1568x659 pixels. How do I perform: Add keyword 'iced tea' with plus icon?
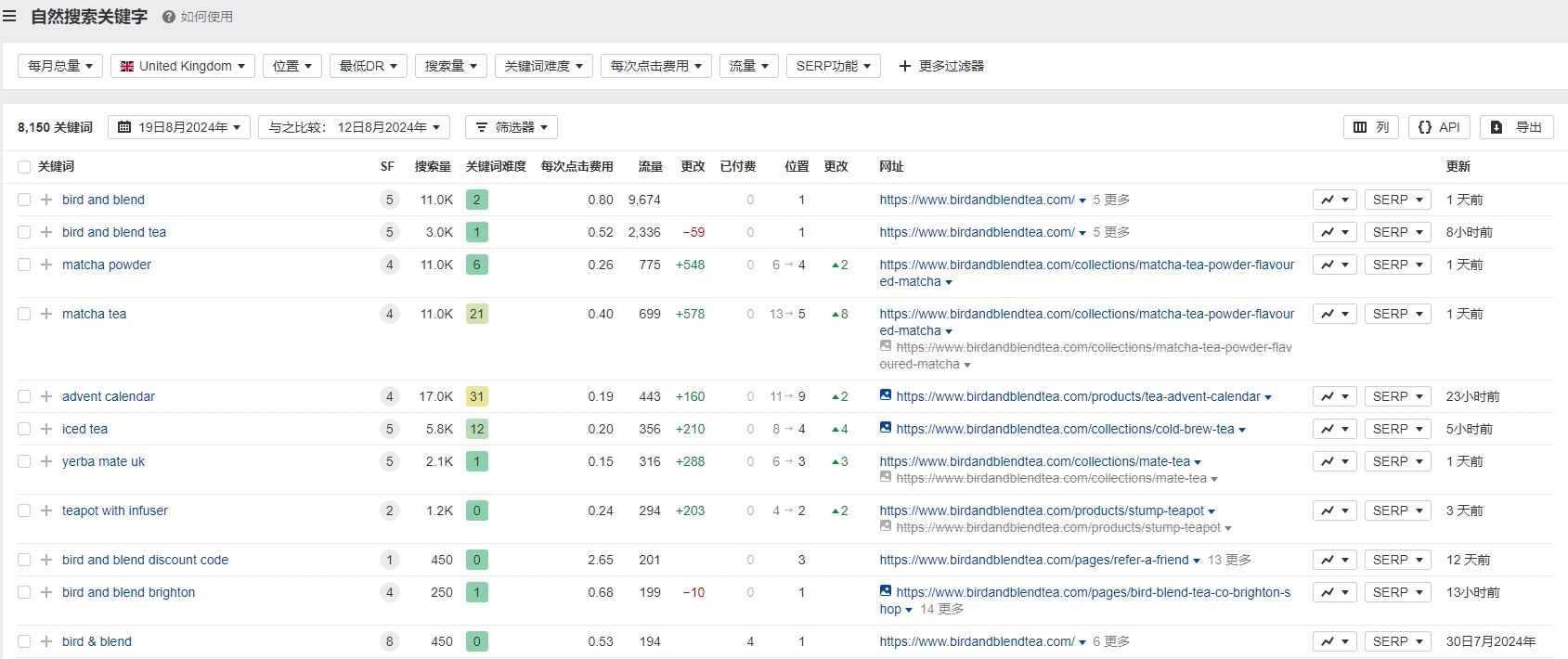coord(46,429)
